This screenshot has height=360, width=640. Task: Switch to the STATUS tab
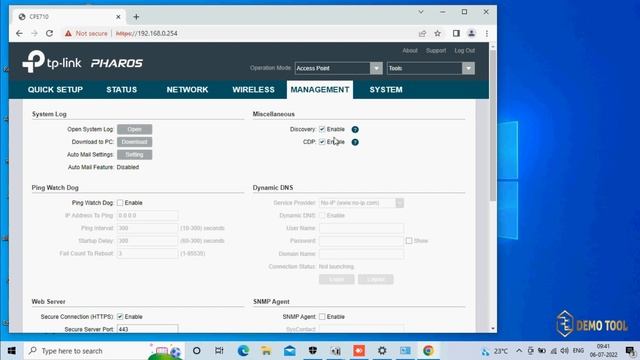(122, 90)
